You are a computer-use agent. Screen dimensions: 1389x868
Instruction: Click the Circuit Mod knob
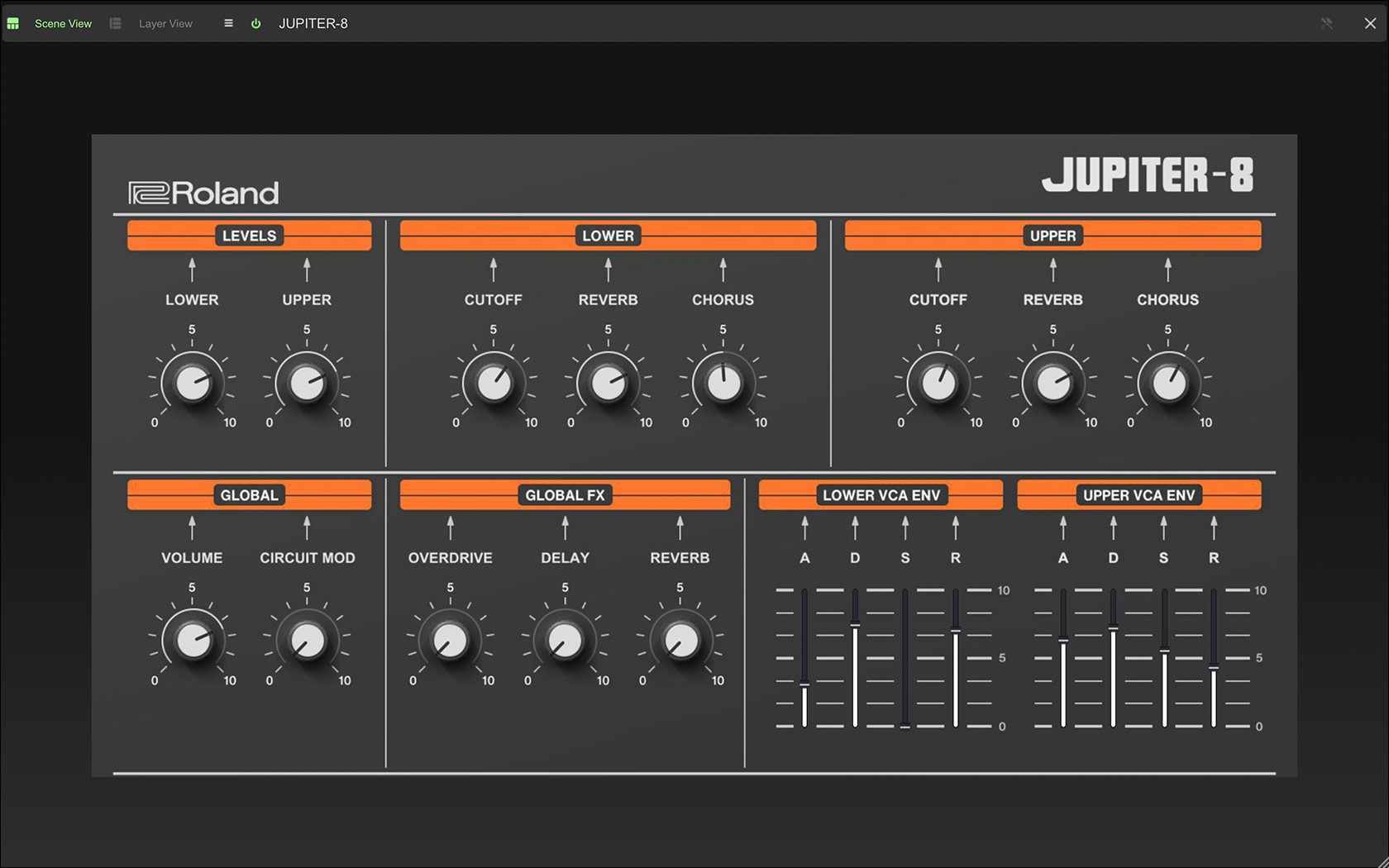pos(307,641)
